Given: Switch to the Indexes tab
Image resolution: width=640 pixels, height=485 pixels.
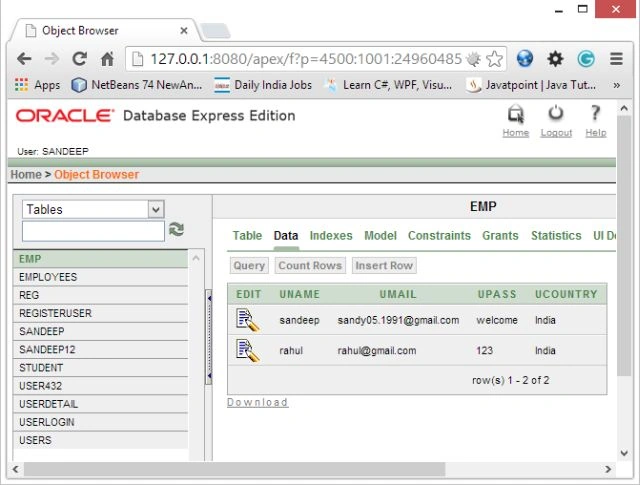Looking at the screenshot, I should (x=331, y=236).
